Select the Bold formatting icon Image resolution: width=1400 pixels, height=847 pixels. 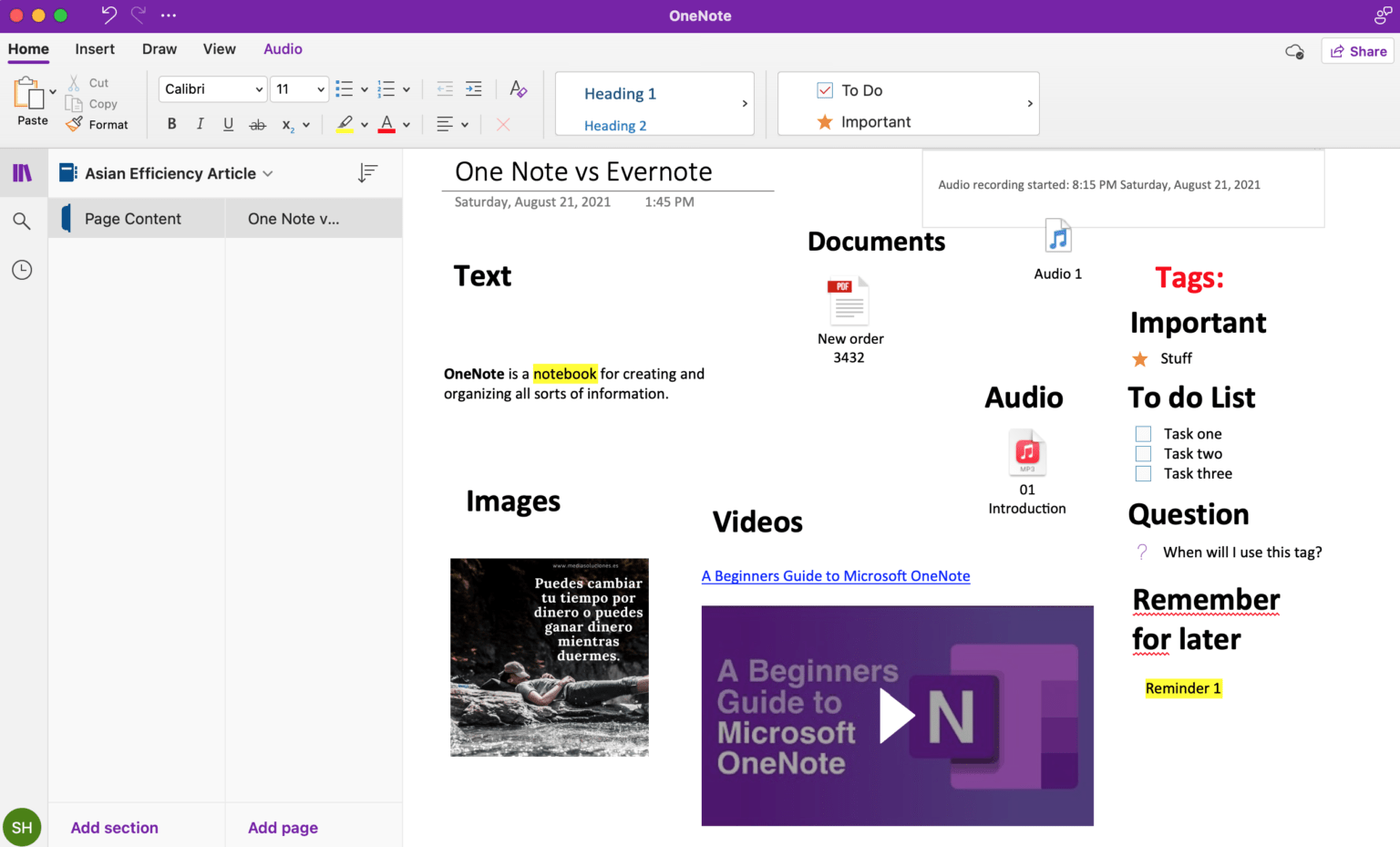pyautogui.click(x=171, y=124)
